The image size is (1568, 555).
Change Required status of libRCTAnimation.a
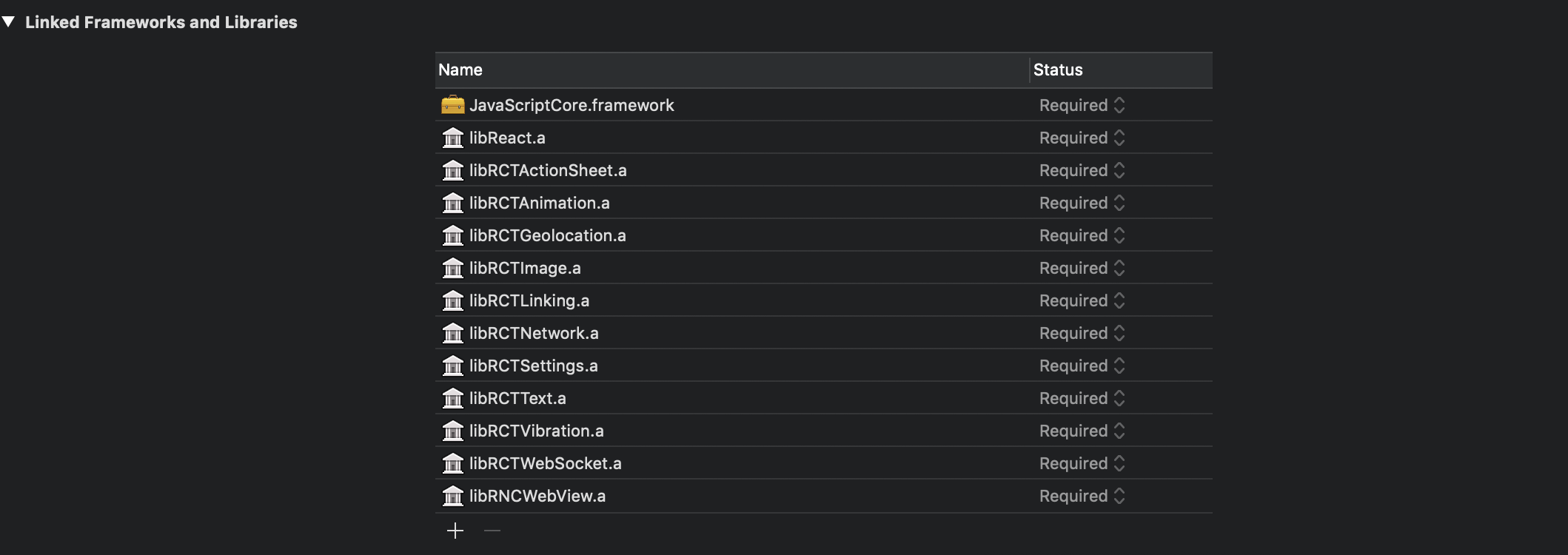(1082, 203)
